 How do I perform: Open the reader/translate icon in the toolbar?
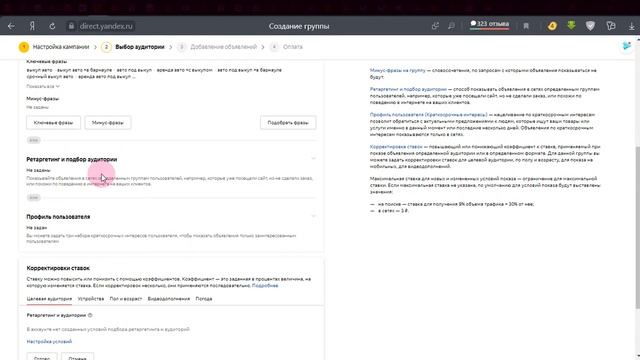(451, 26)
